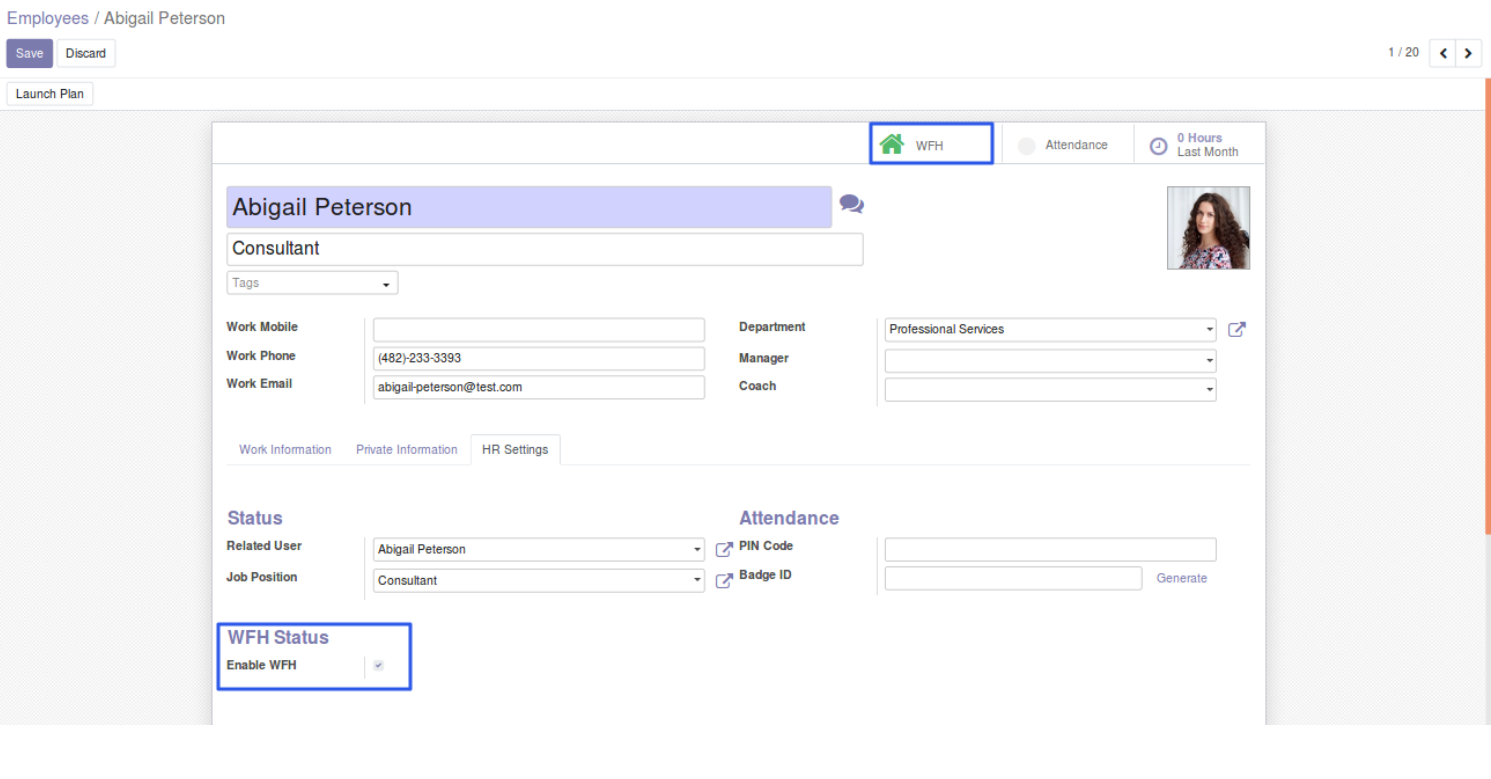Open Job Position external link icon
This screenshot has height=779, width=1491.
click(724, 580)
